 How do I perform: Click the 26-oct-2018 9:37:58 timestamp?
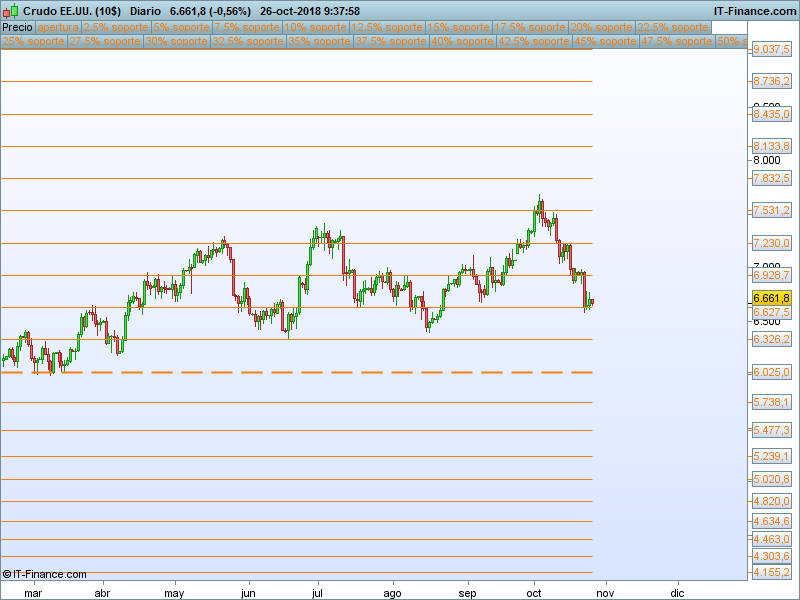point(310,11)
